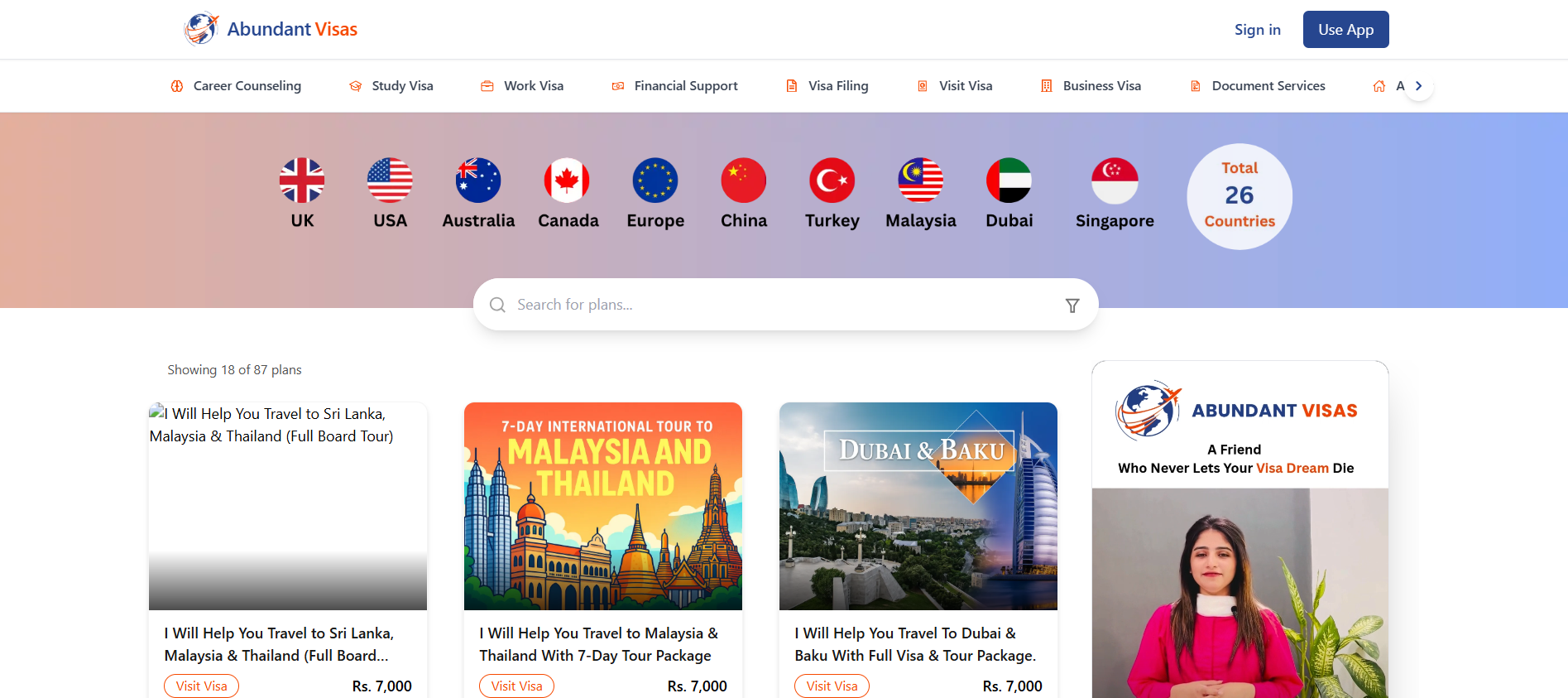
Task: Pick the Europe flag icon
Action: pyautogui.click(x=655, y=181)
